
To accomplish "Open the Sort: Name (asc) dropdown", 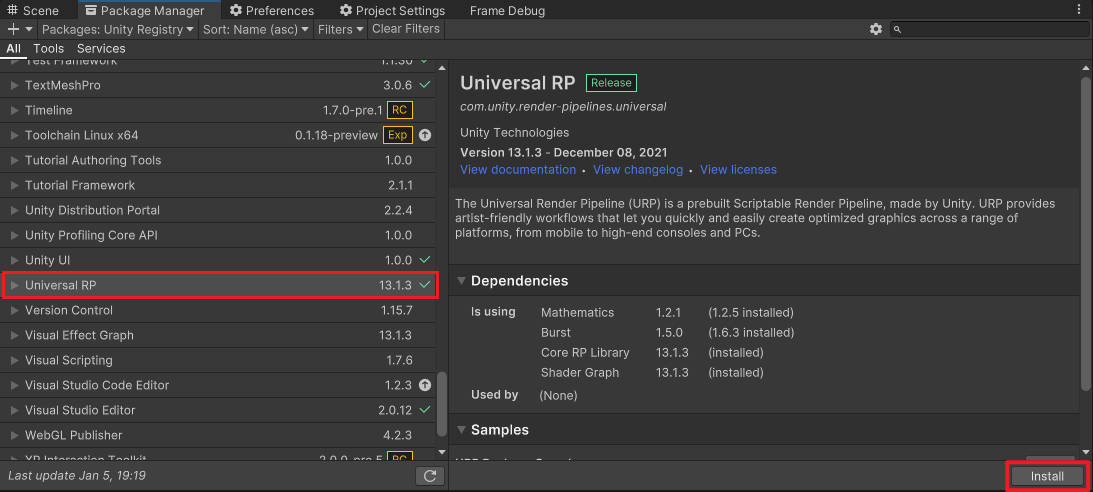I will pos(256,29).
